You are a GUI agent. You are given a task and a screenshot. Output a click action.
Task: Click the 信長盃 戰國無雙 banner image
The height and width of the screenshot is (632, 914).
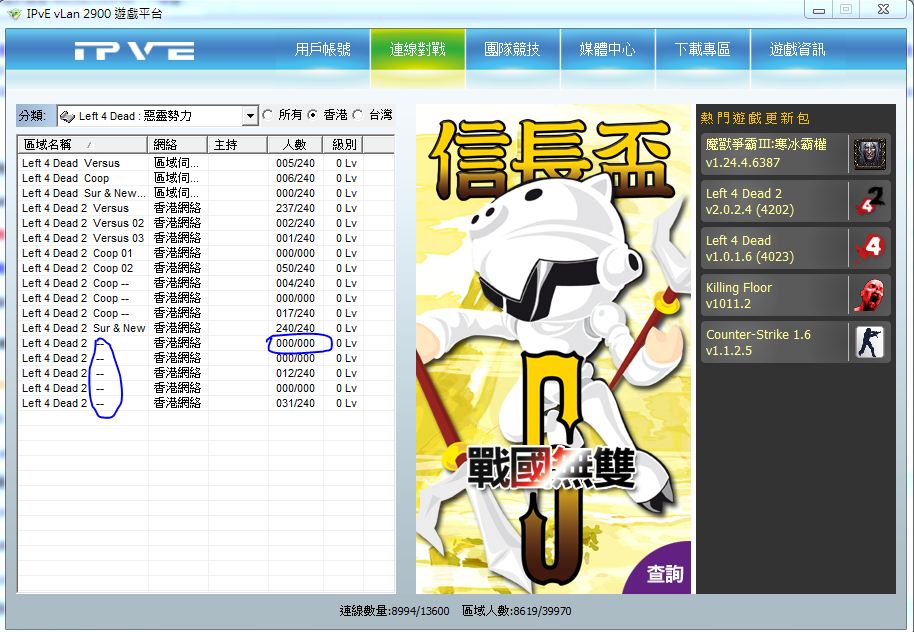coord(553,349)
